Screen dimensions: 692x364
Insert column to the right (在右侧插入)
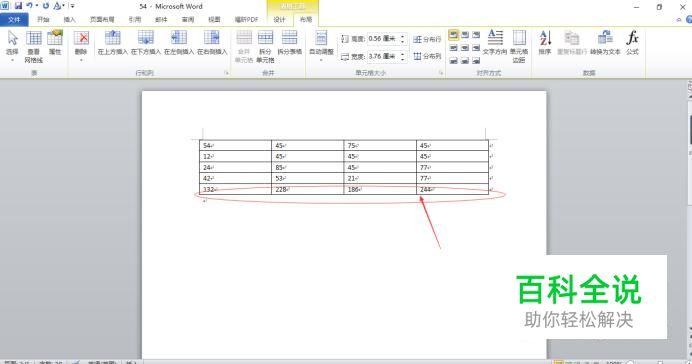(x=212, y=43)
